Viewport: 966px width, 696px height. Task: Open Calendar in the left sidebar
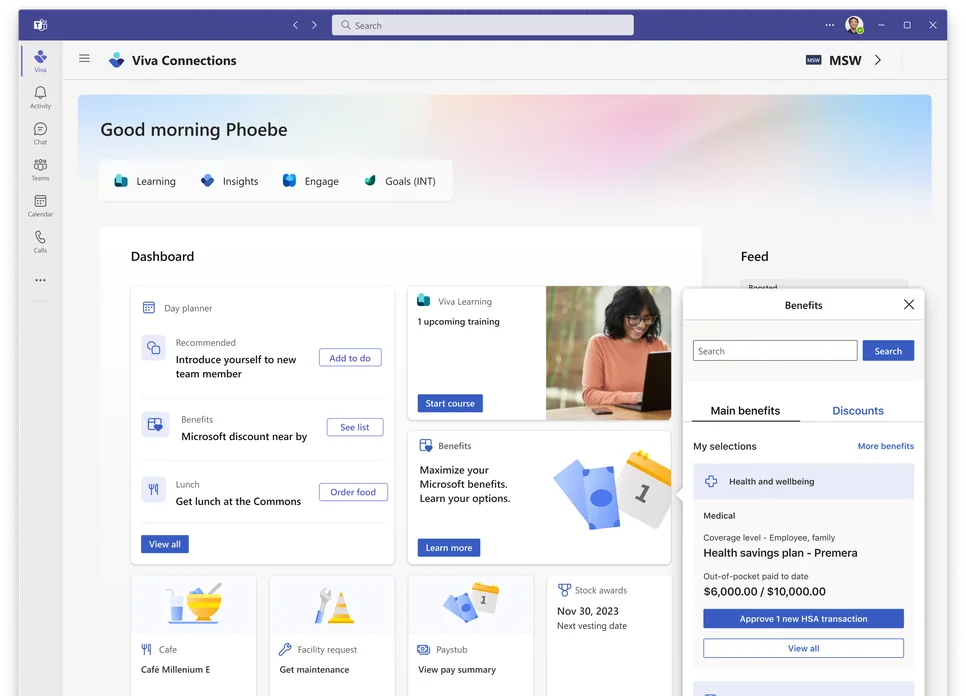(x=40, y=205)
